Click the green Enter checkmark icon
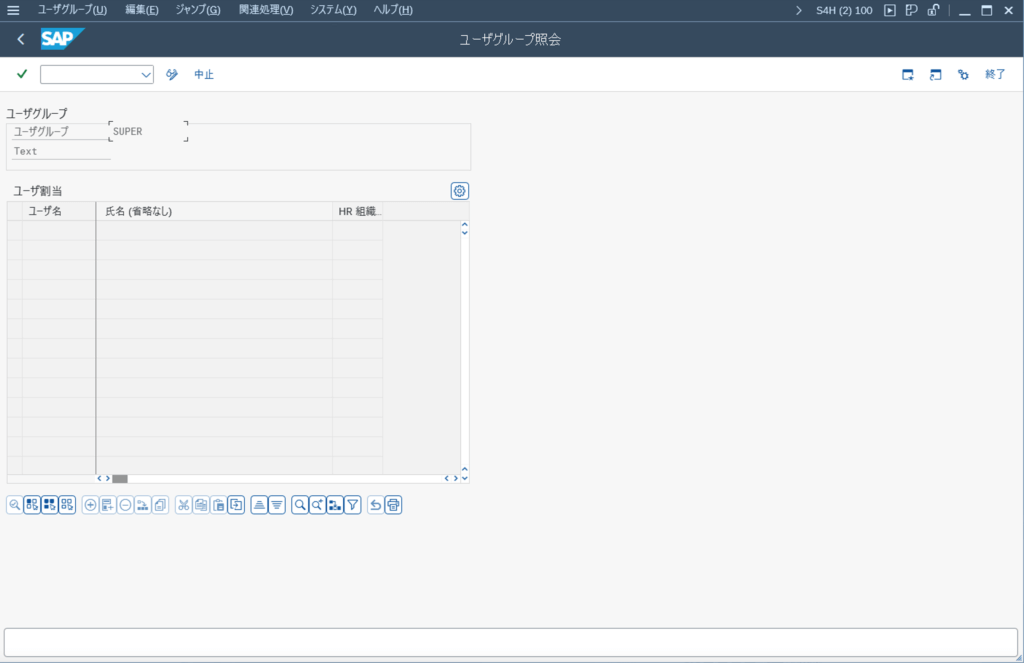The image size is (1024, 663). click(22, 74)
